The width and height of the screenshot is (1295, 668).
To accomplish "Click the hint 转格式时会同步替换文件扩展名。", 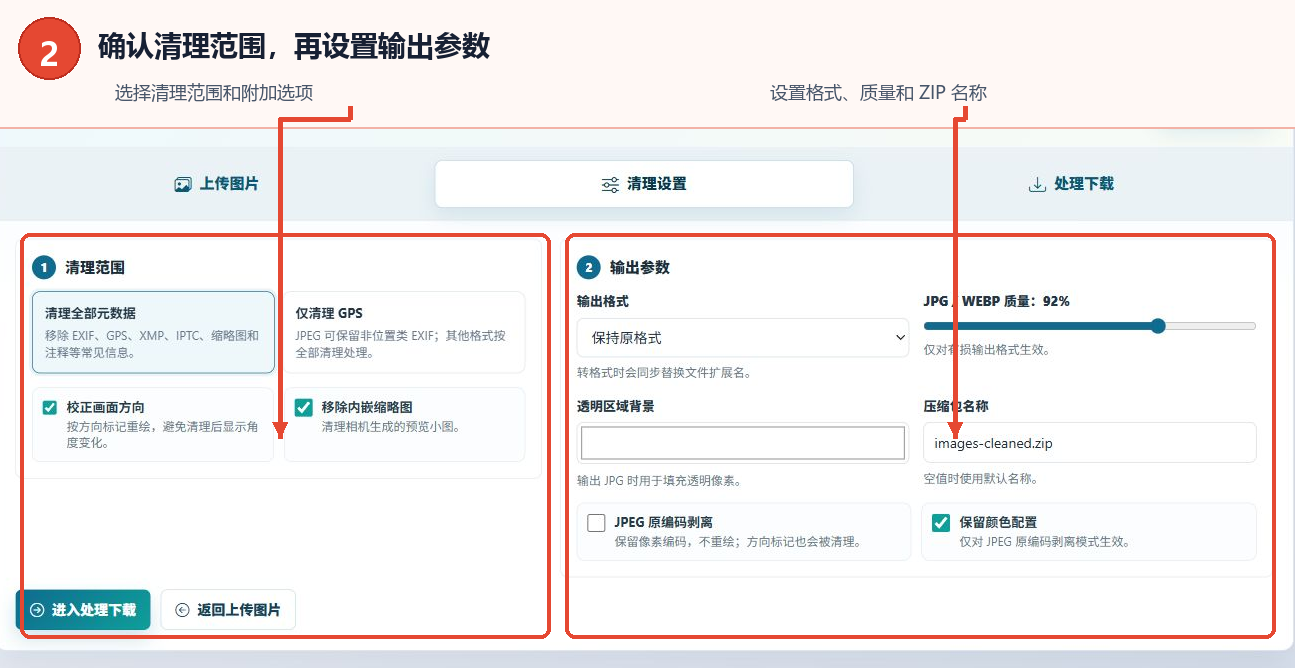I will (664, 373).
